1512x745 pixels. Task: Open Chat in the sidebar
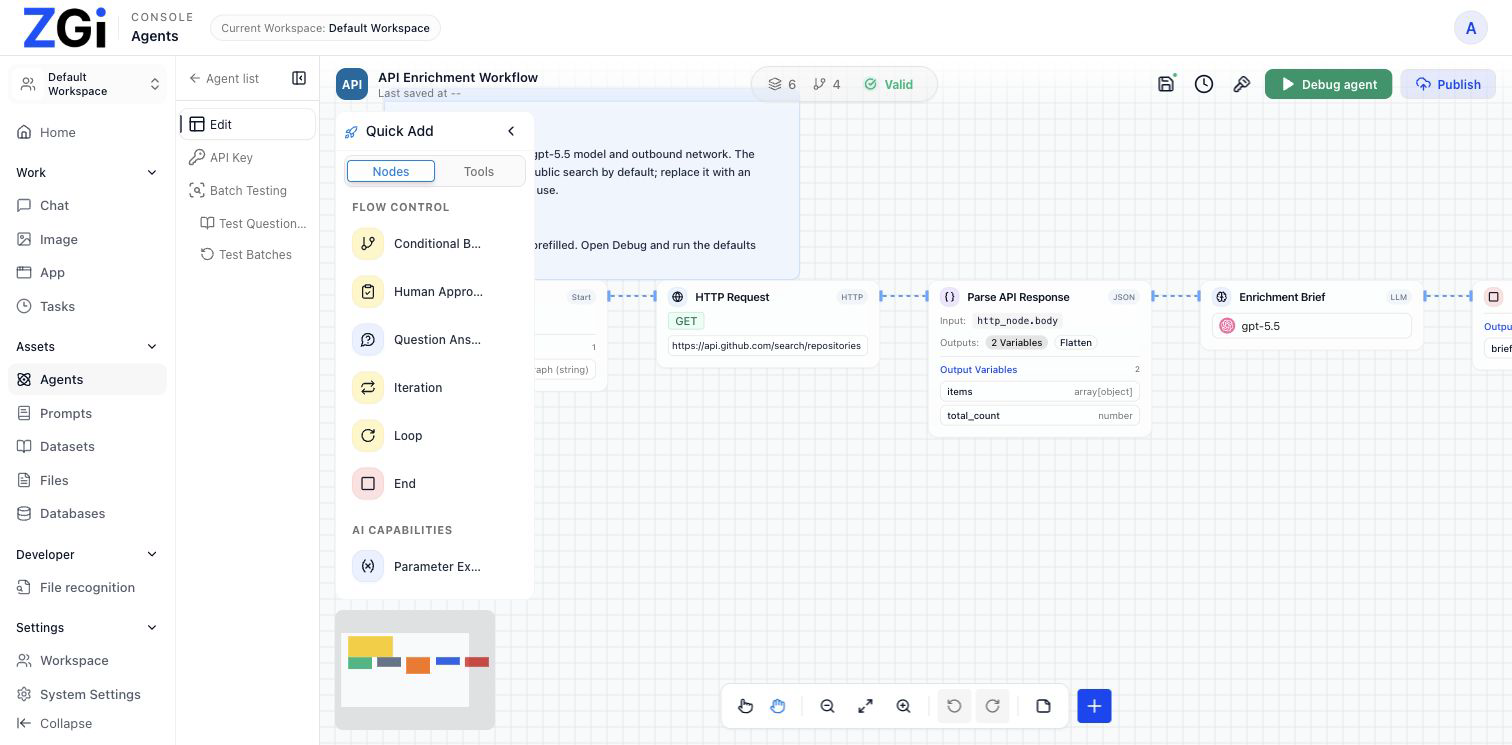(x=88, y=205)
